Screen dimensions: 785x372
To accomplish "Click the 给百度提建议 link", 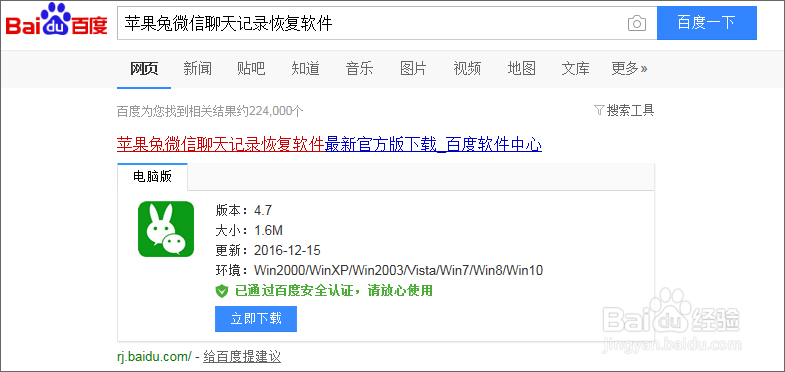I will [x=242, y=357].
